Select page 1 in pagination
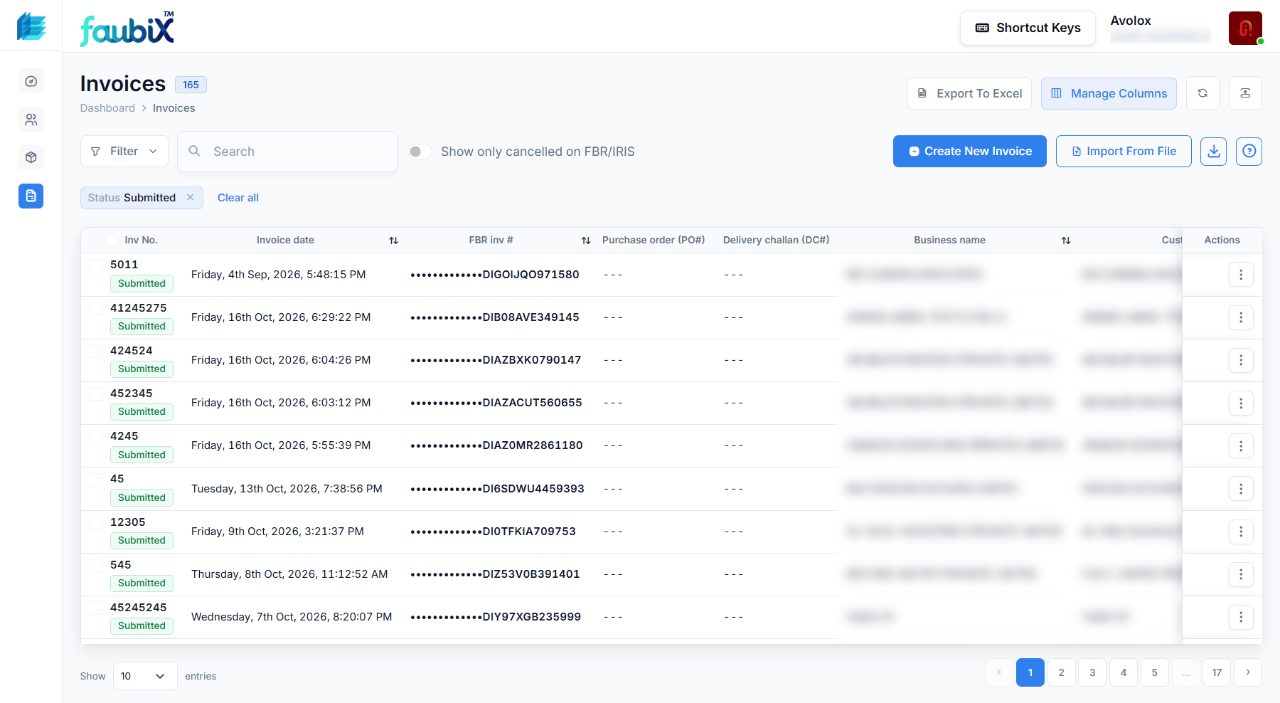 coord(1030,673)
